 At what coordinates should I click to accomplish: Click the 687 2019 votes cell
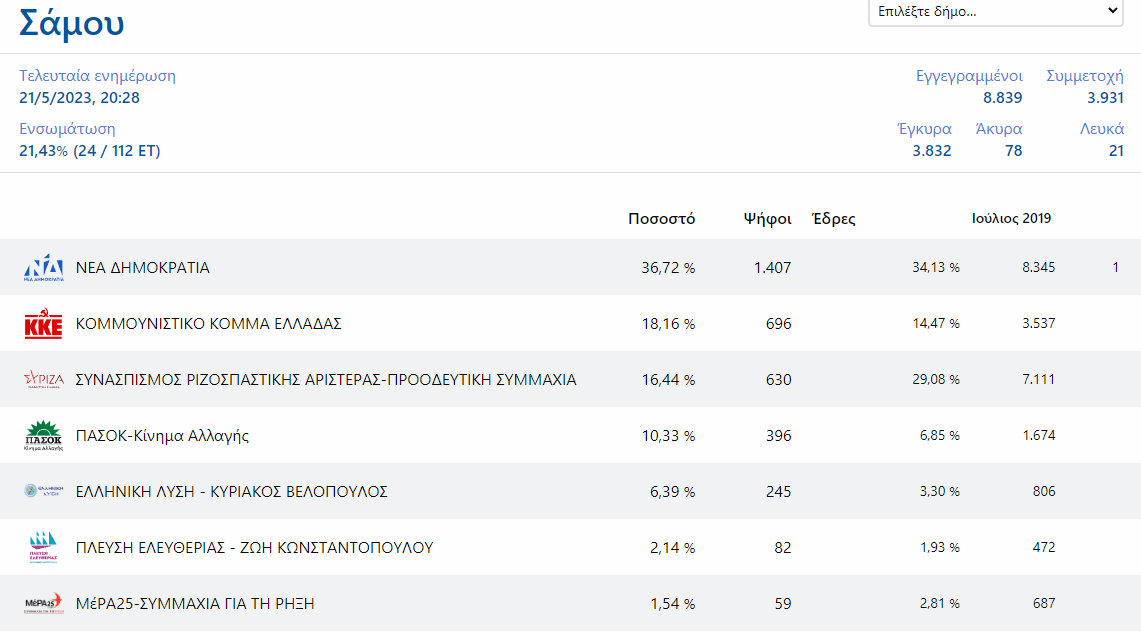tap(1044, 604)
